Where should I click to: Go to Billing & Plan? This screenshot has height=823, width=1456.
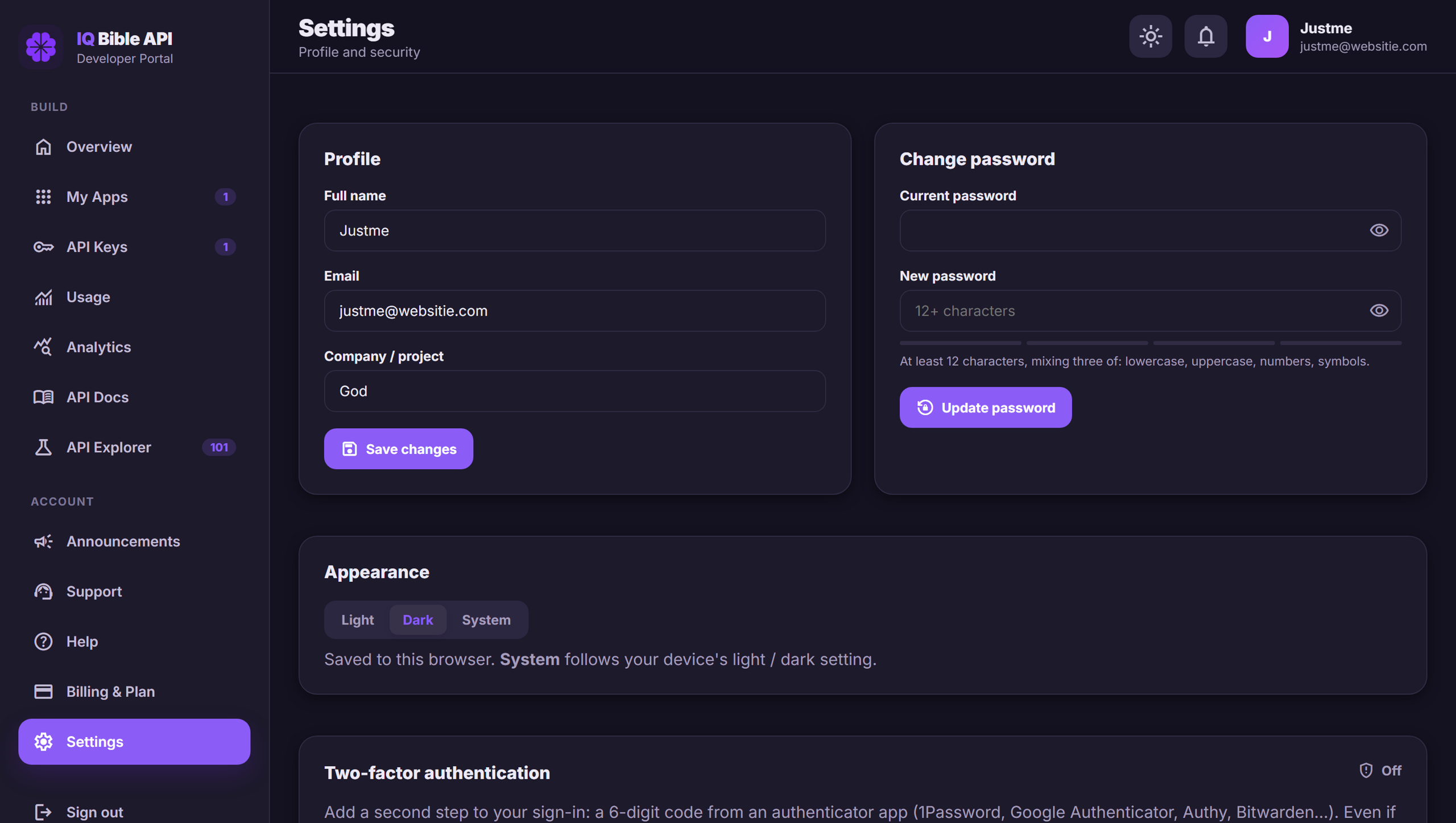(134, 692)
